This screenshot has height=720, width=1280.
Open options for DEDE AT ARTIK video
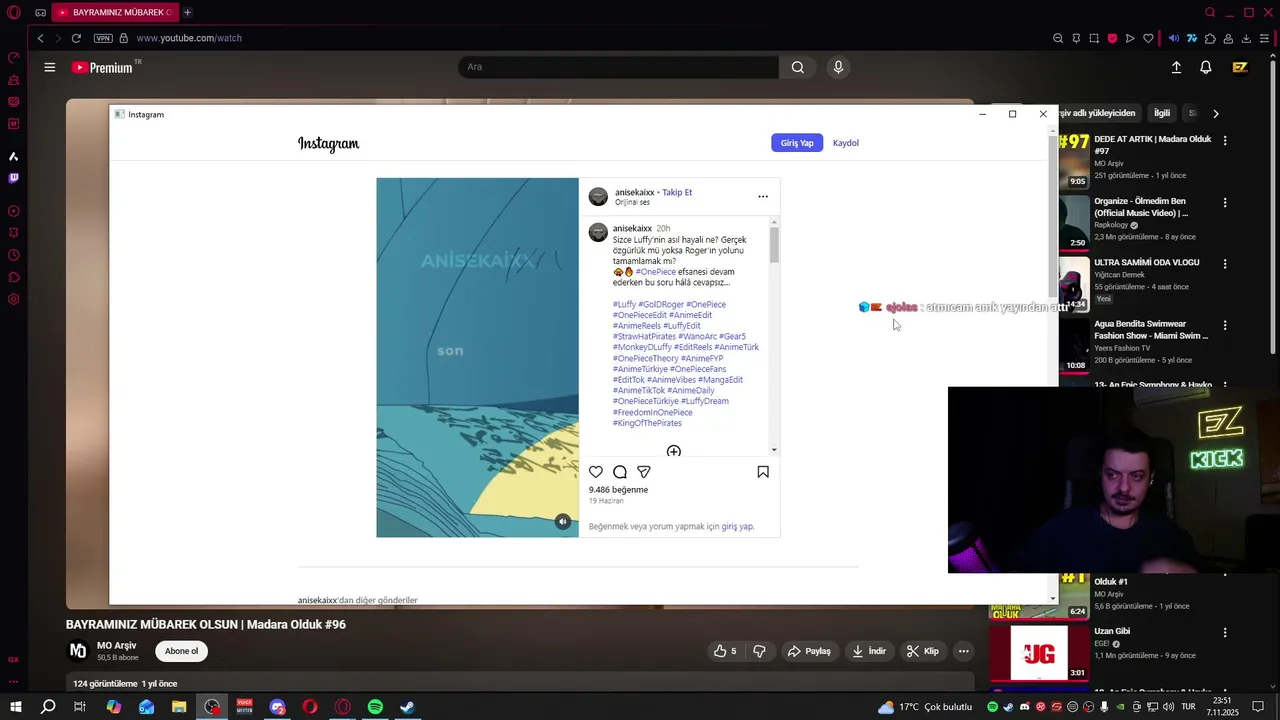pos(1225,140)
